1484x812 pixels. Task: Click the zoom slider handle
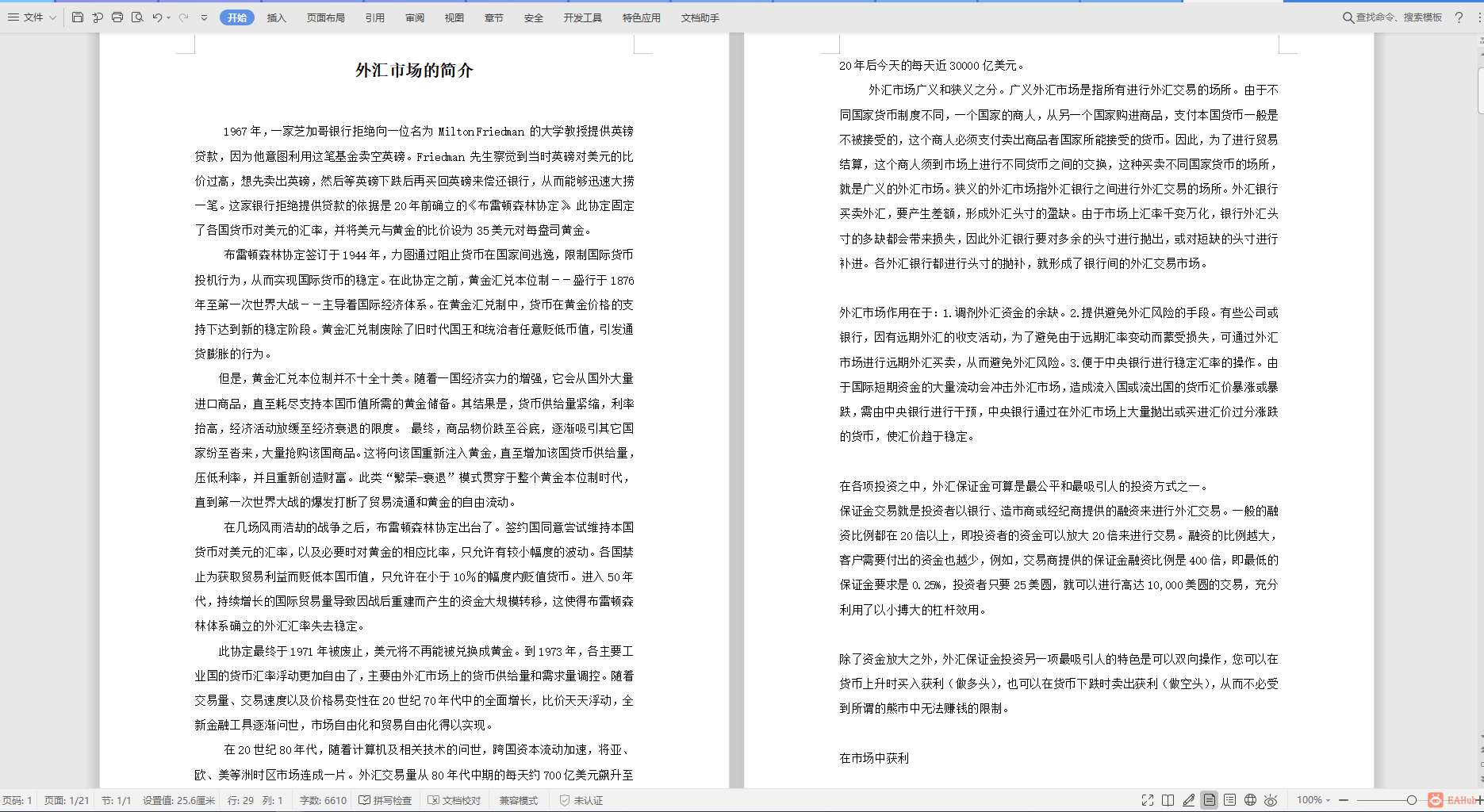(x=1412, y=800)
